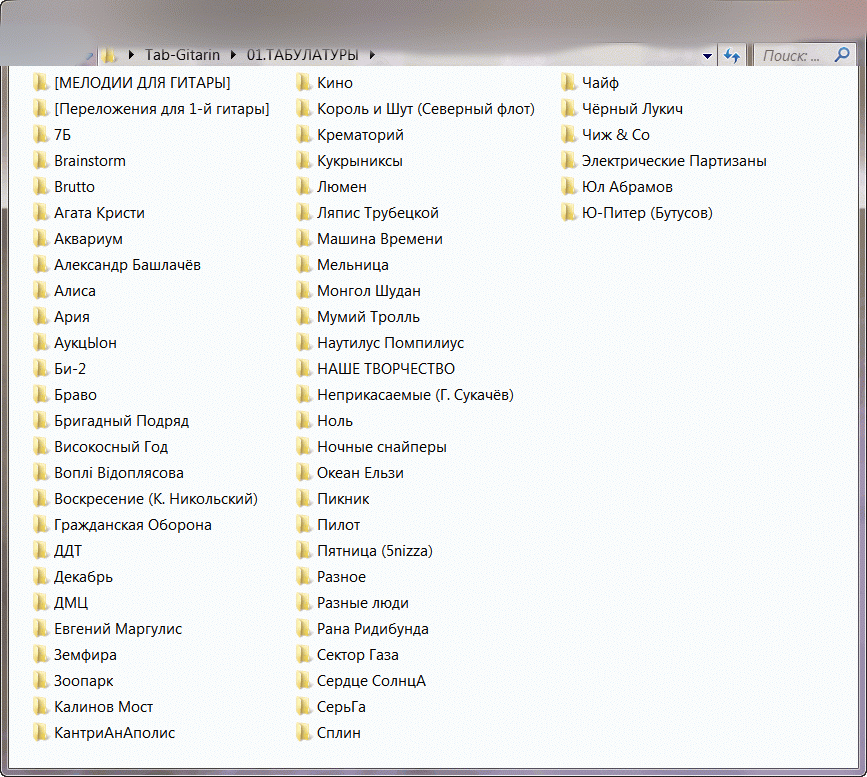Select the [МЕЛОДИИ ДЛЯ ГИТАРЫ] folder icon
Screen dimensions: 867x777
tap(40, 82)
